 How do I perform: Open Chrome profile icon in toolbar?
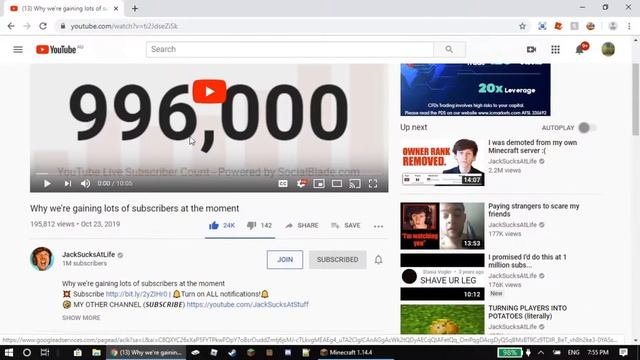[x=613, y=26]
